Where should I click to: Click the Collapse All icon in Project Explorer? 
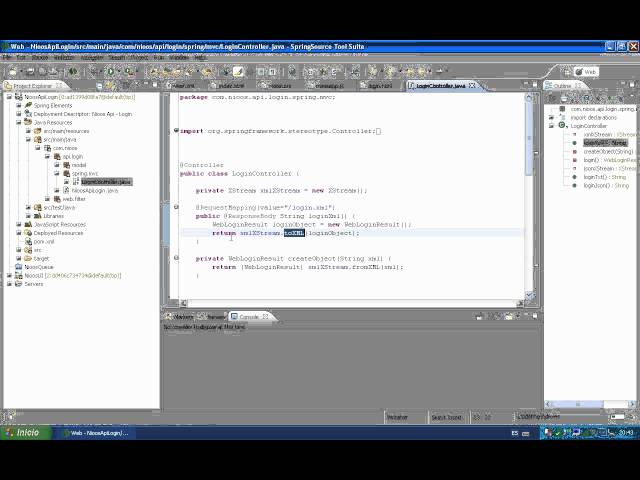[x=99, y=86]
